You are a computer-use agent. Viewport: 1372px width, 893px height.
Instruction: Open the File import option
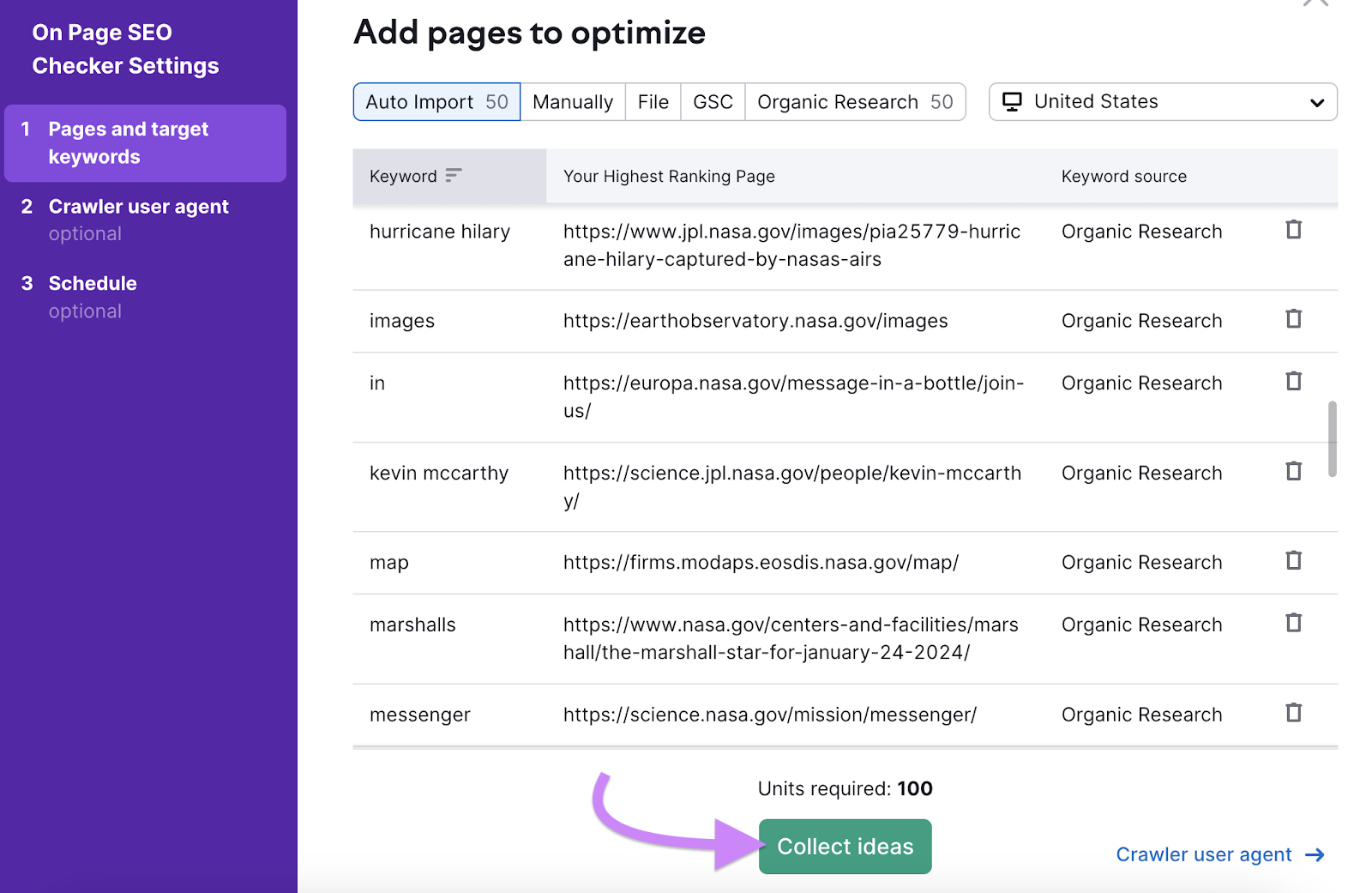[653, 101]
